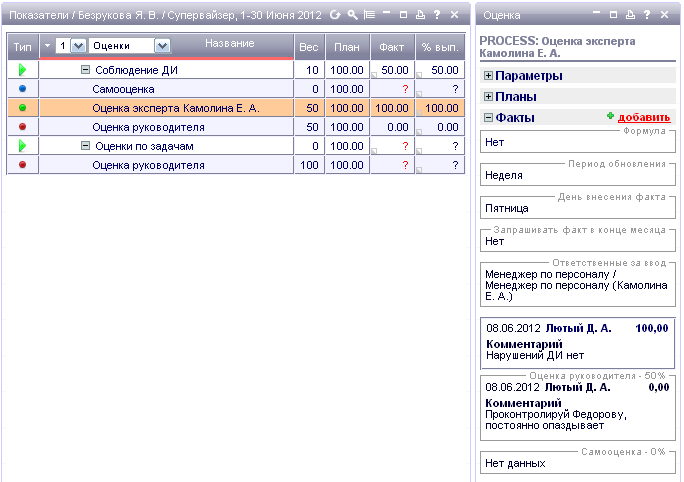Select the Самооценка row

pos(236,89)
